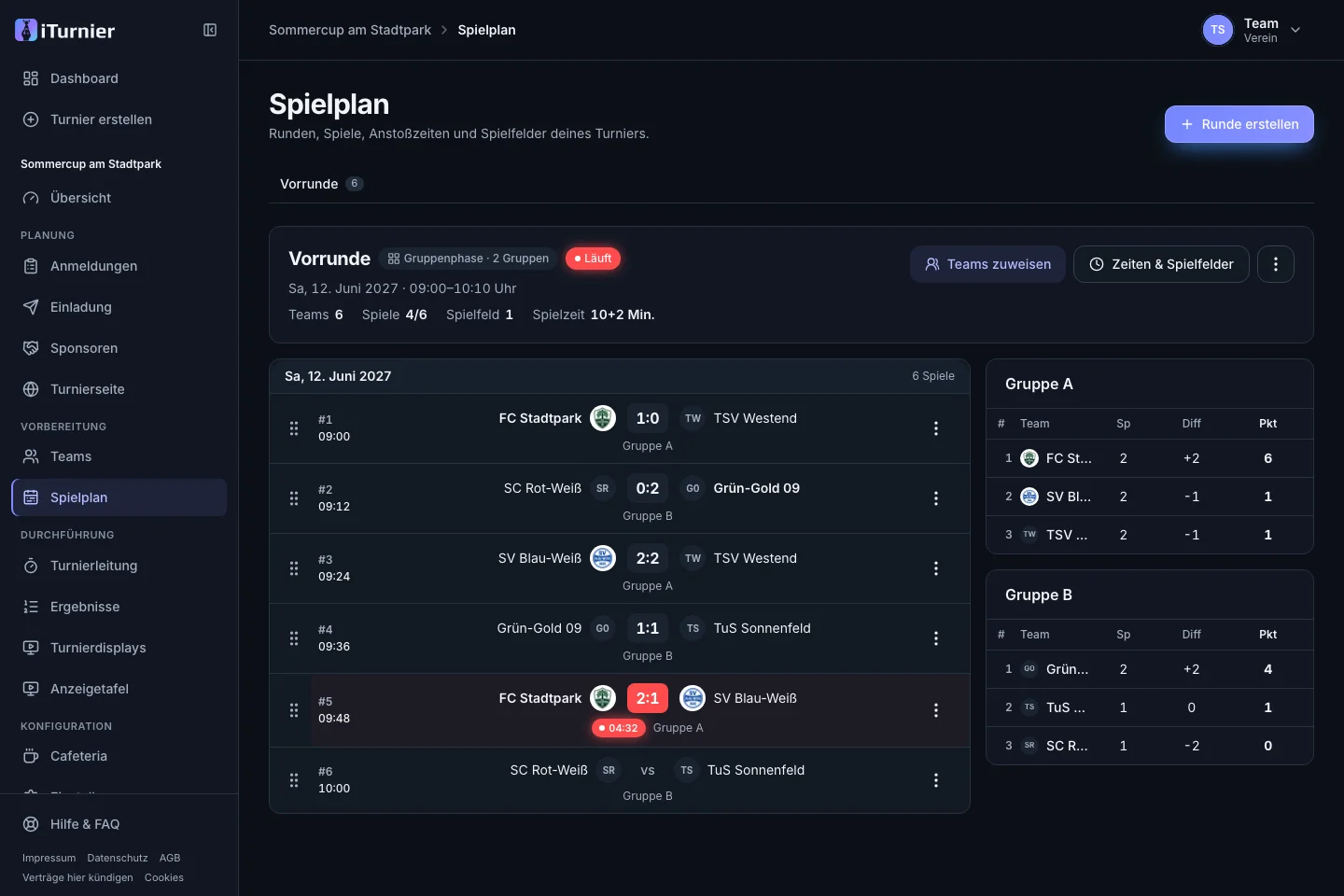Expand the Team Verein account dropdown
This screenshot has width=1344, height=896.
(1253, 30)
